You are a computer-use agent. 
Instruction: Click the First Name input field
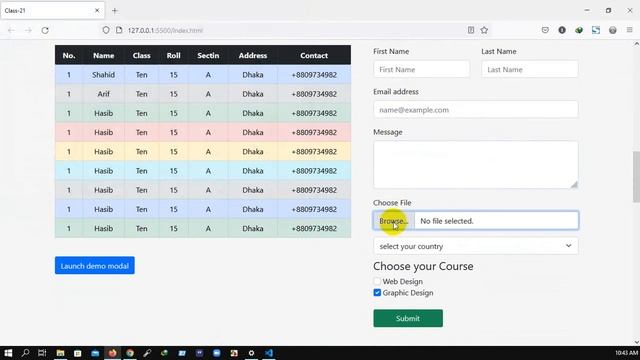(421, 69)
